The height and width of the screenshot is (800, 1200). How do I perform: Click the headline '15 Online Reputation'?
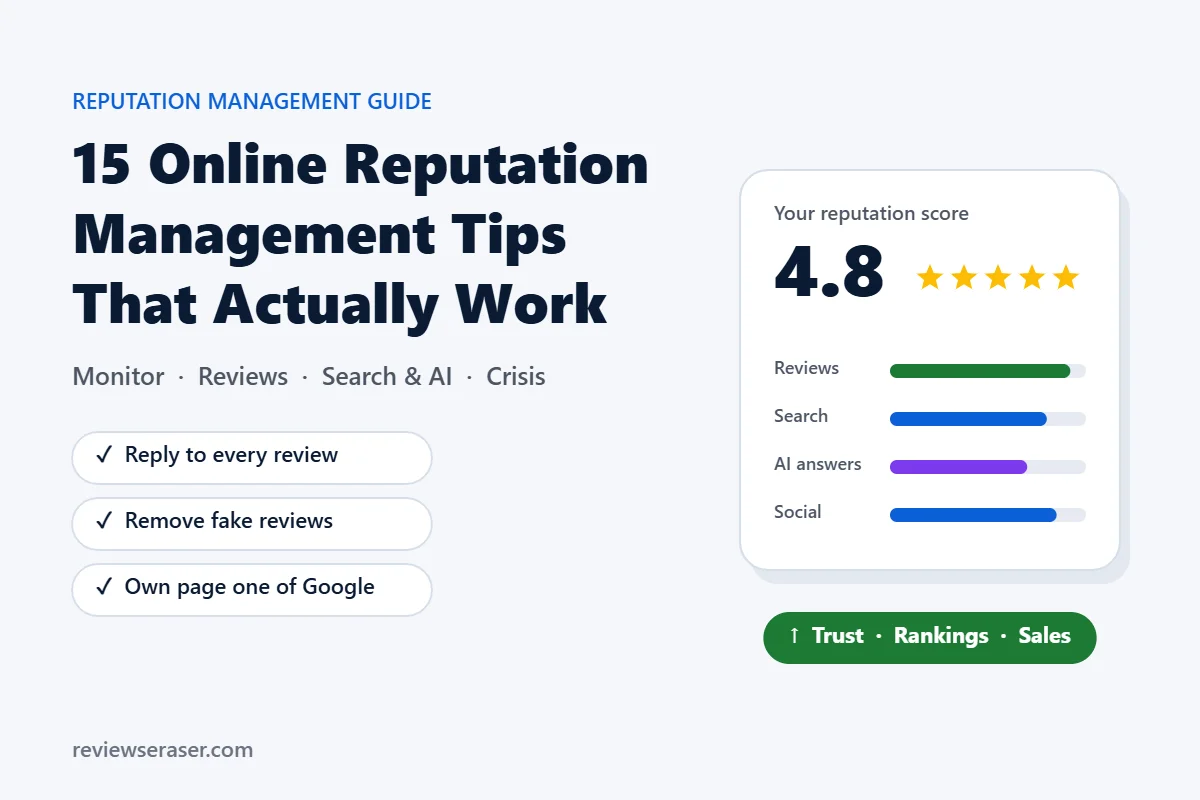pyautogui.click(x=361, y=166)
